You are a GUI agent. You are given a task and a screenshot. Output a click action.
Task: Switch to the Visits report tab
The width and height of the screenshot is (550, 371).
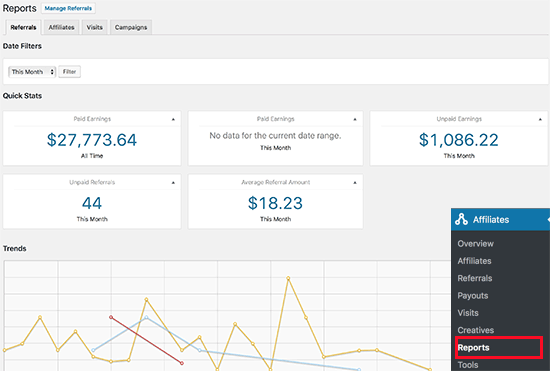[x=94, y=27]
